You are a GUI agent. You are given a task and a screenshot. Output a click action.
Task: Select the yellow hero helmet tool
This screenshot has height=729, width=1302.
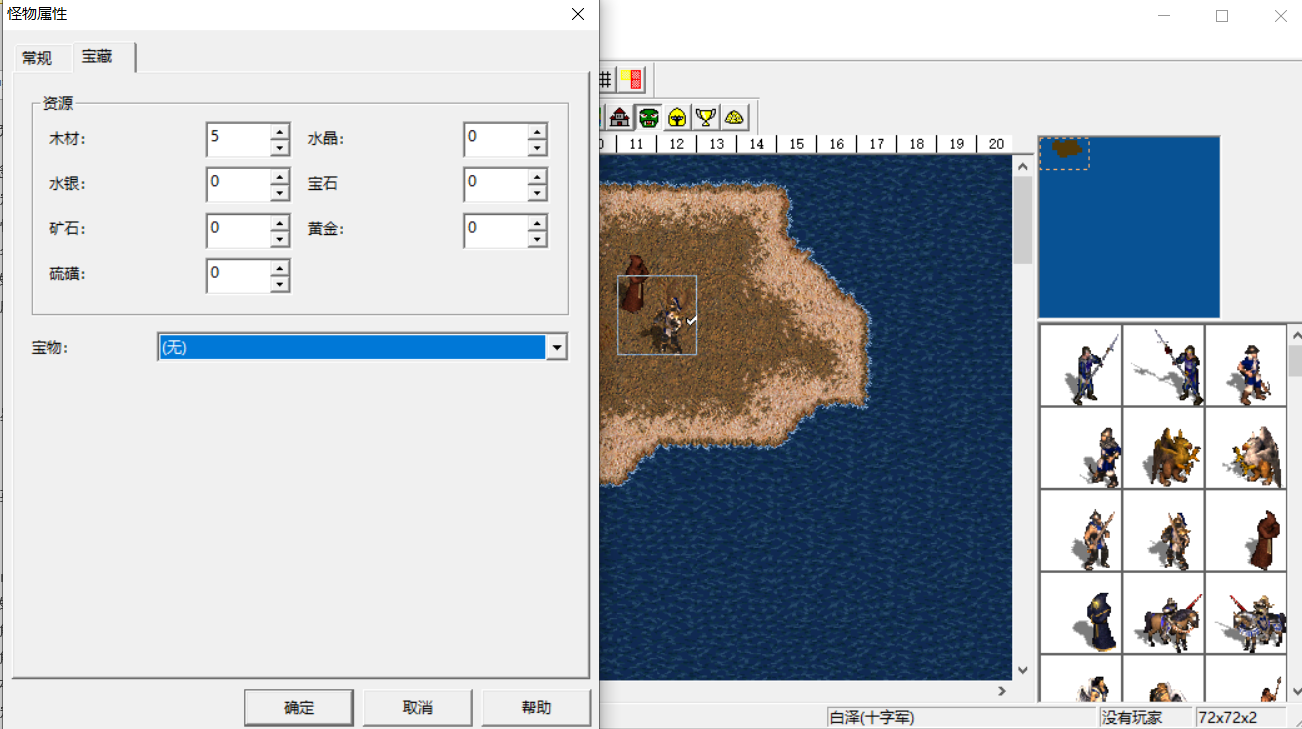(x=677, y=117)
